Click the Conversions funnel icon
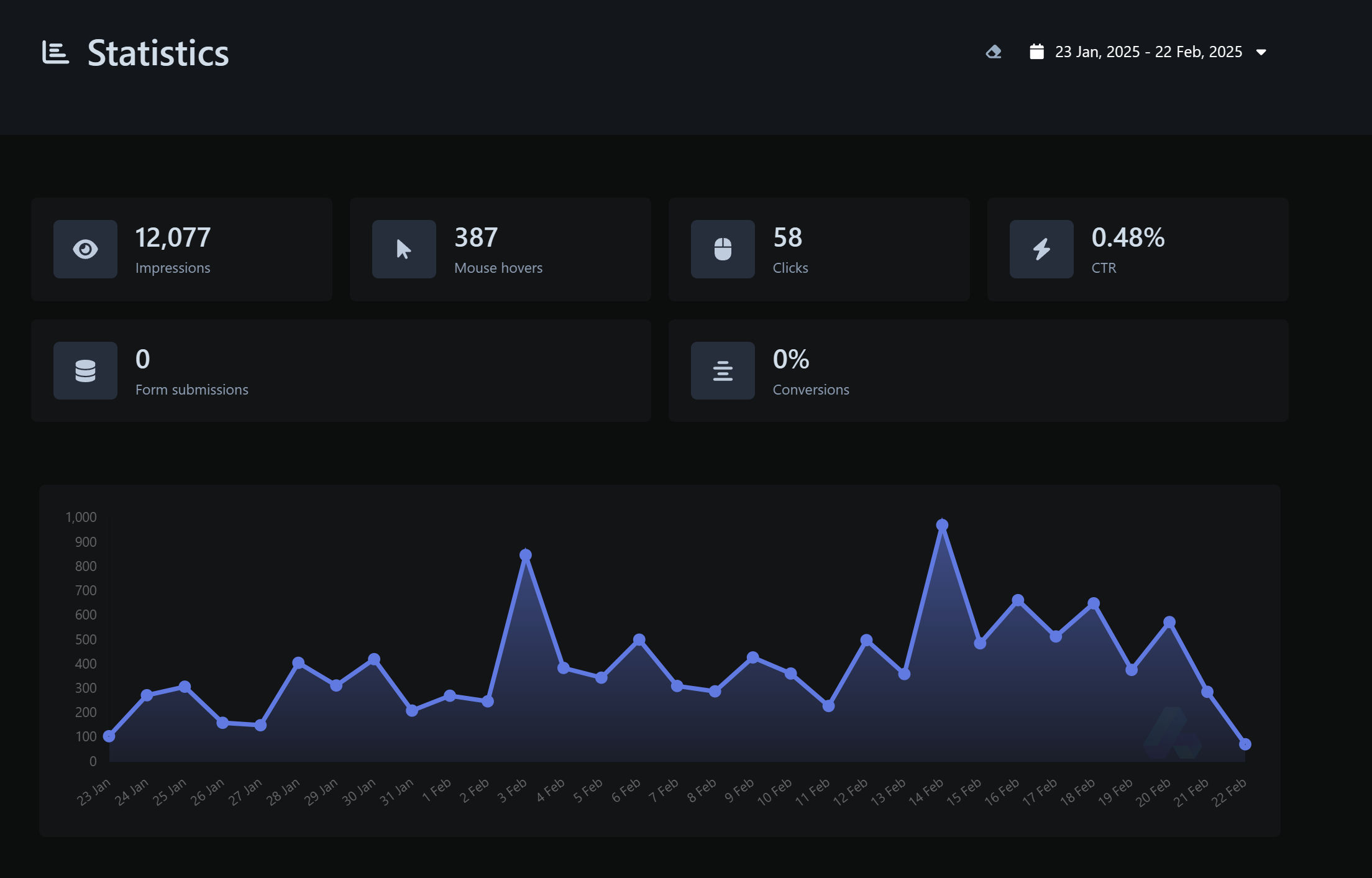 (723, 371)
